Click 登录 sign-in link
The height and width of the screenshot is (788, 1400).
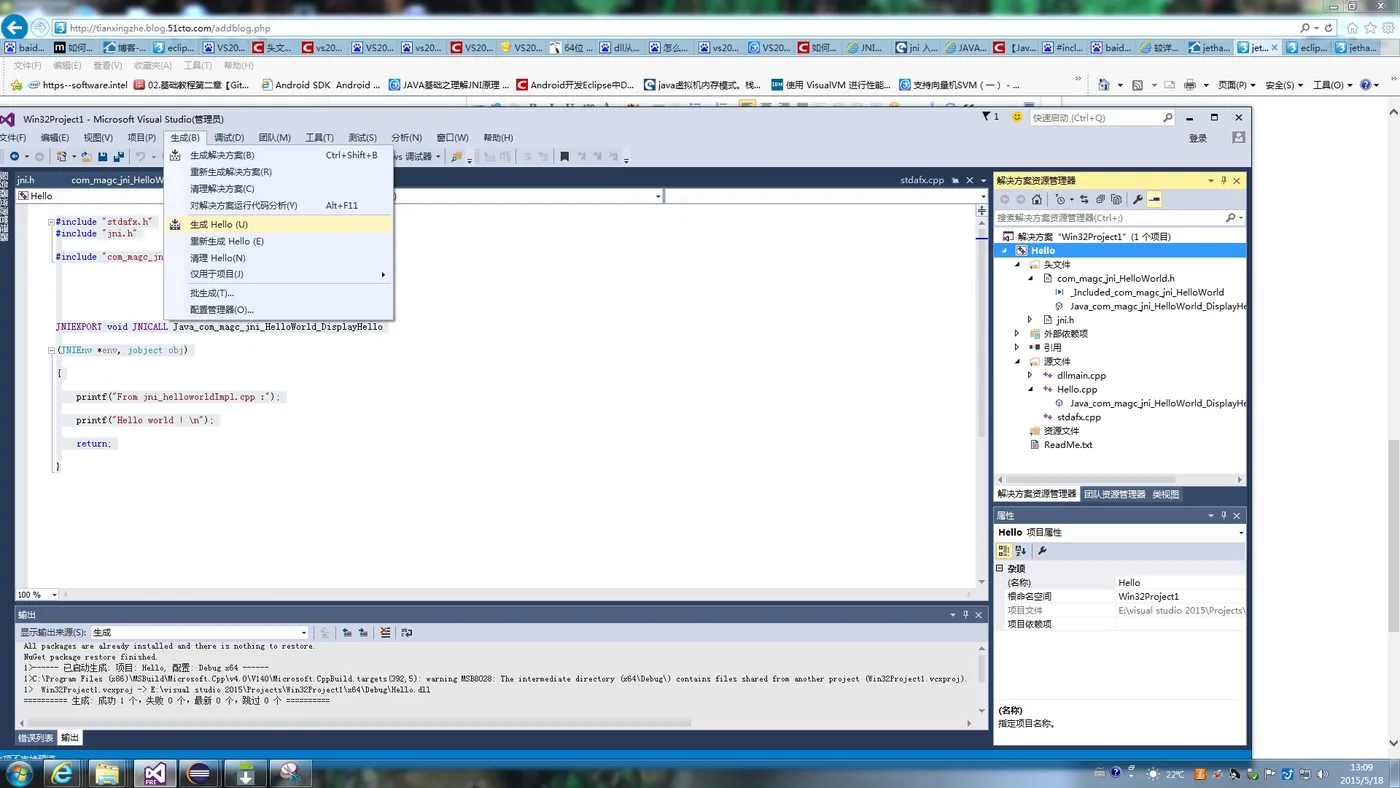(x=1197, y=138)
